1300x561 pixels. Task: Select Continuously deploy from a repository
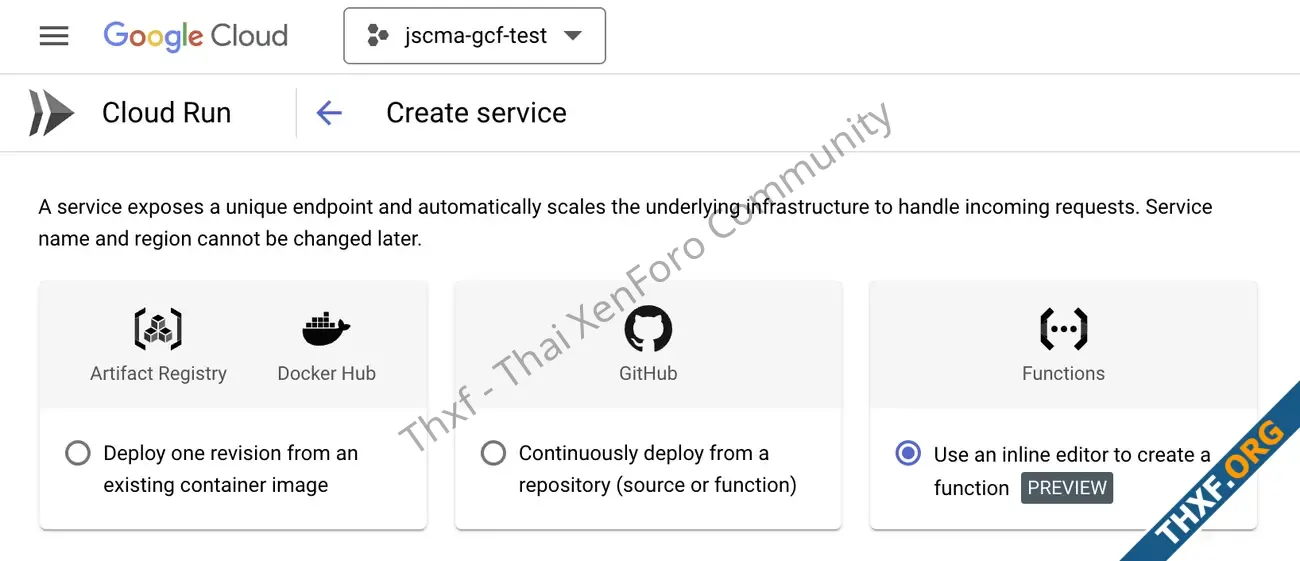point(493,453)
